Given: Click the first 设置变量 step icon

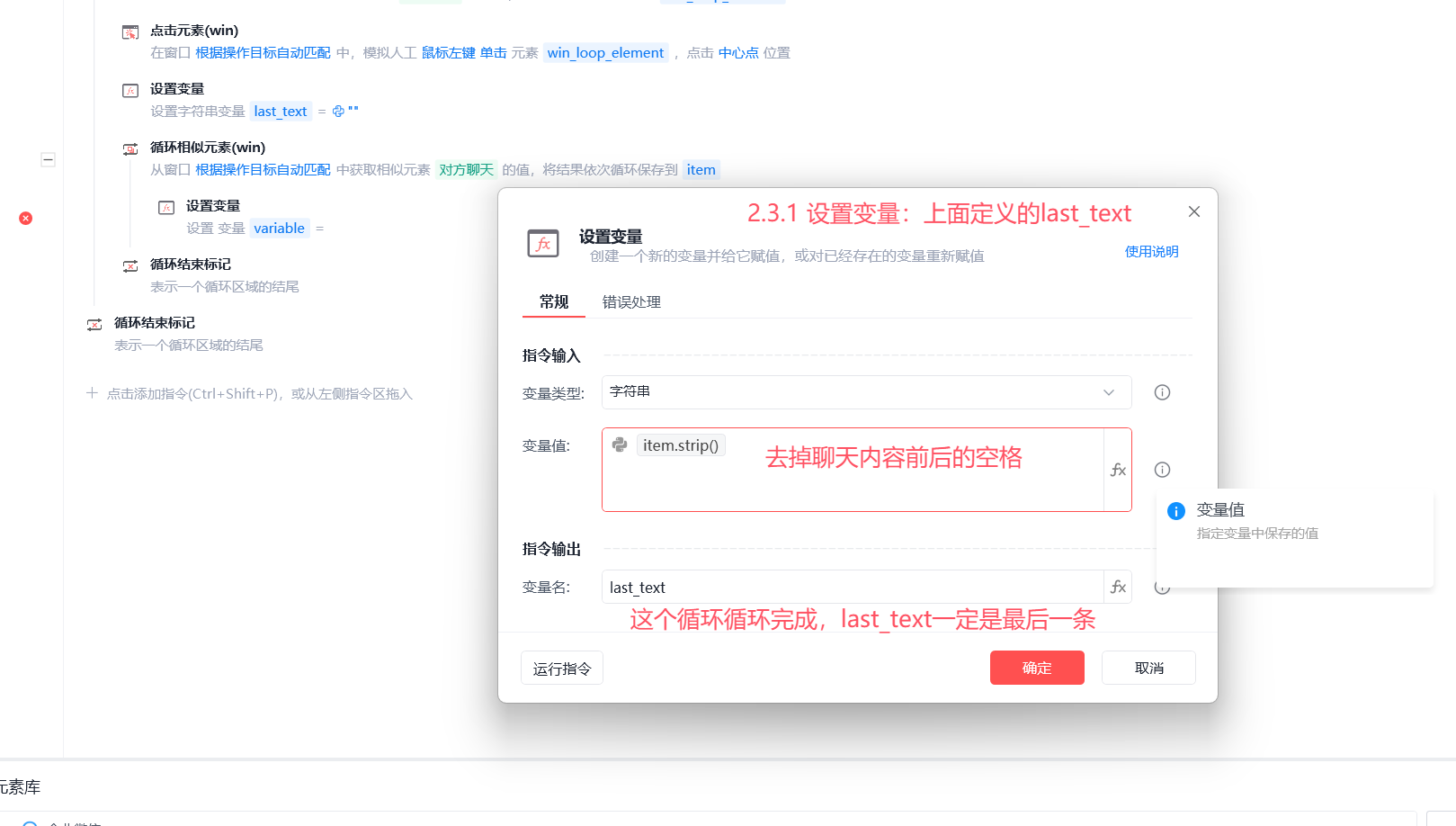Looking at the screenshot, I should 130,90.
